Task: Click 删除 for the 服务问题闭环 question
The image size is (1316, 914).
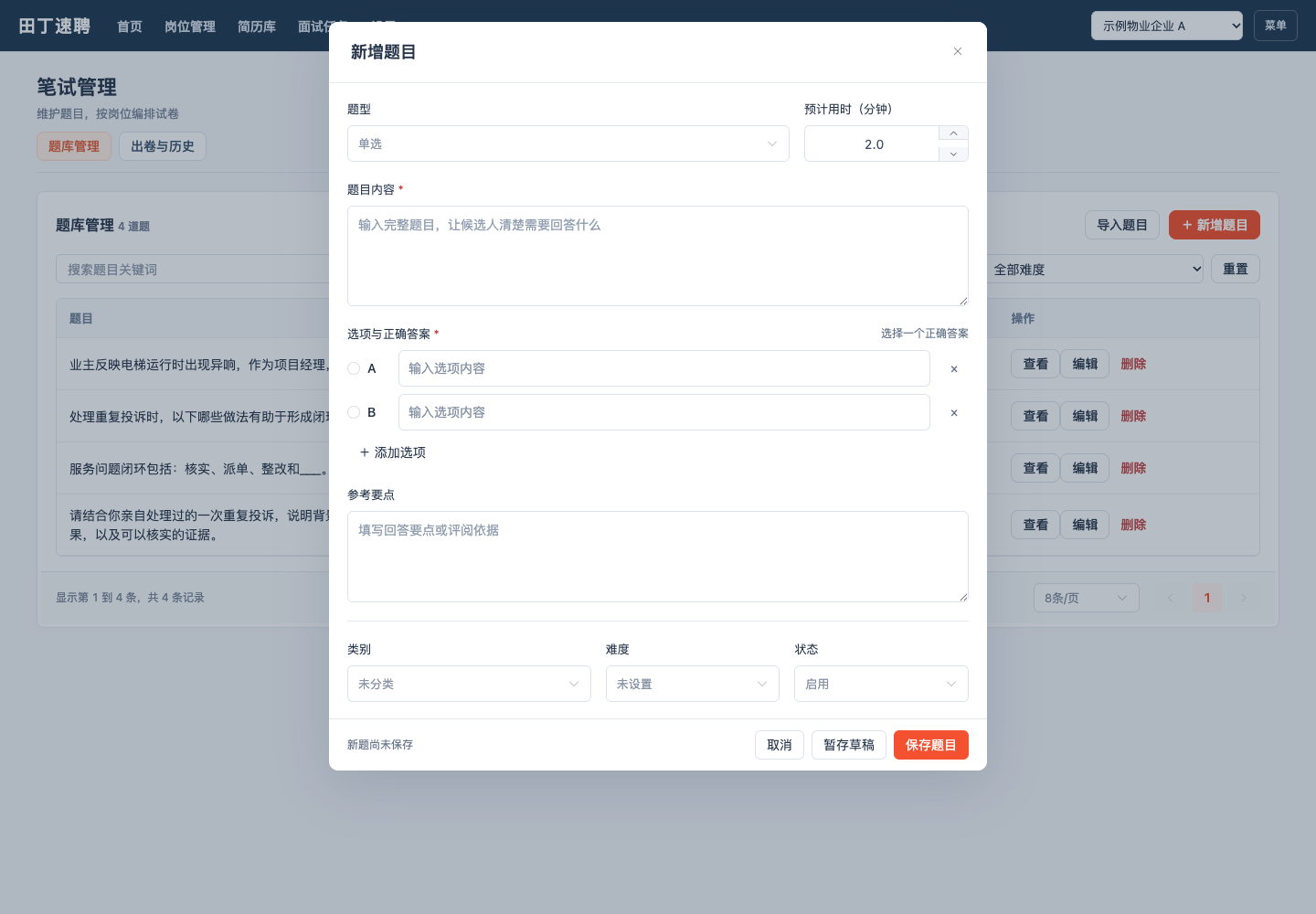Action: click(1133, 468)
